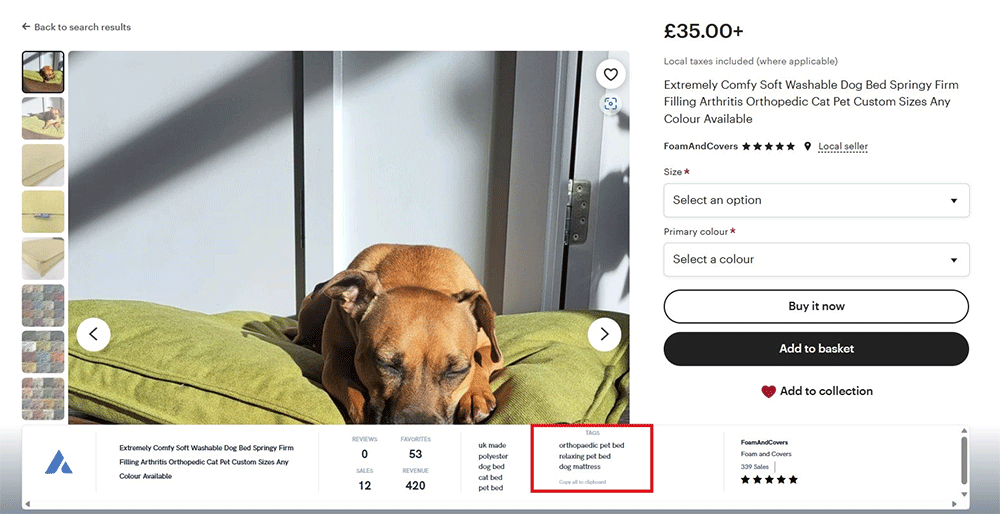Click the blue extension logo in bottom panel

click(59, 462)
